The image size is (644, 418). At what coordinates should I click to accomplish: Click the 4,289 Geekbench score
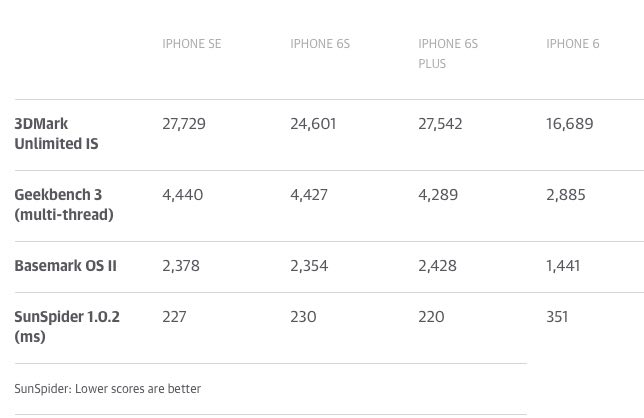pyautogui.click(x=438, y=195)
